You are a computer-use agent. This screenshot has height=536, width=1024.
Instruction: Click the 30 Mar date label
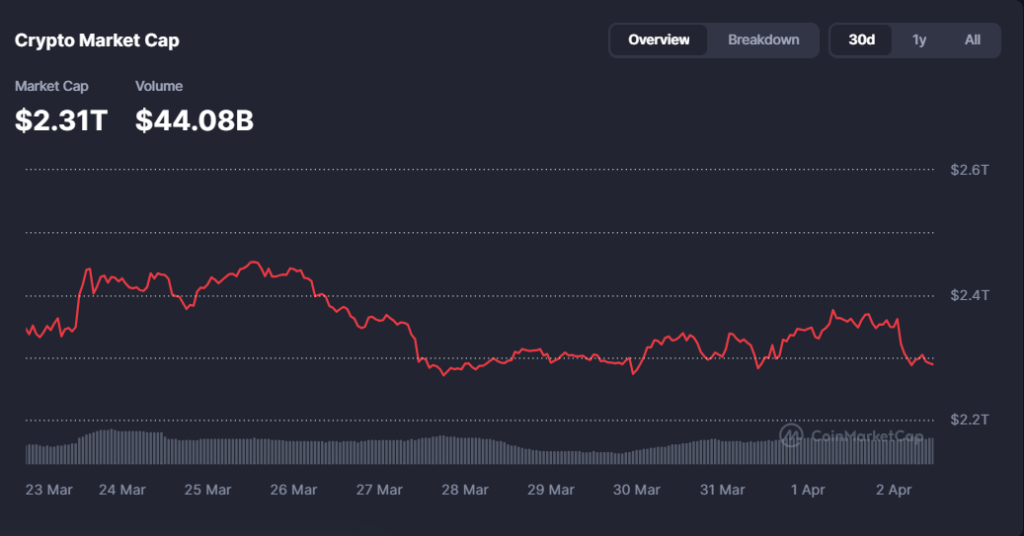coord(636,490)
